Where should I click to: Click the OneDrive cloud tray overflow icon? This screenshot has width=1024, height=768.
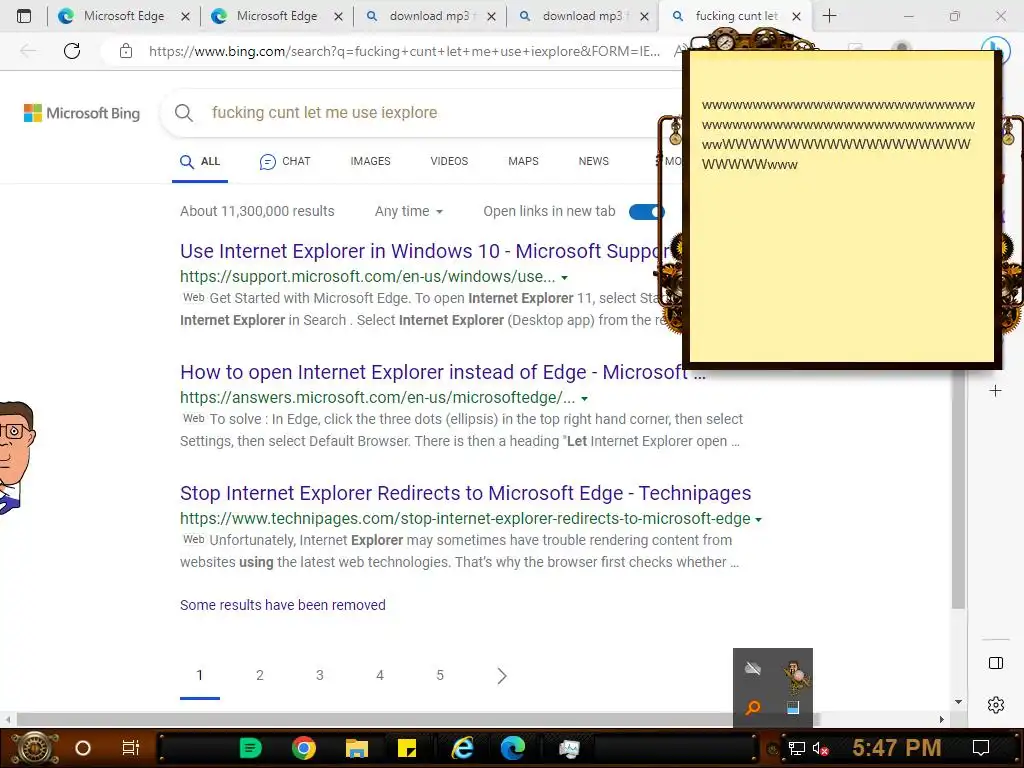pos(753,668)
